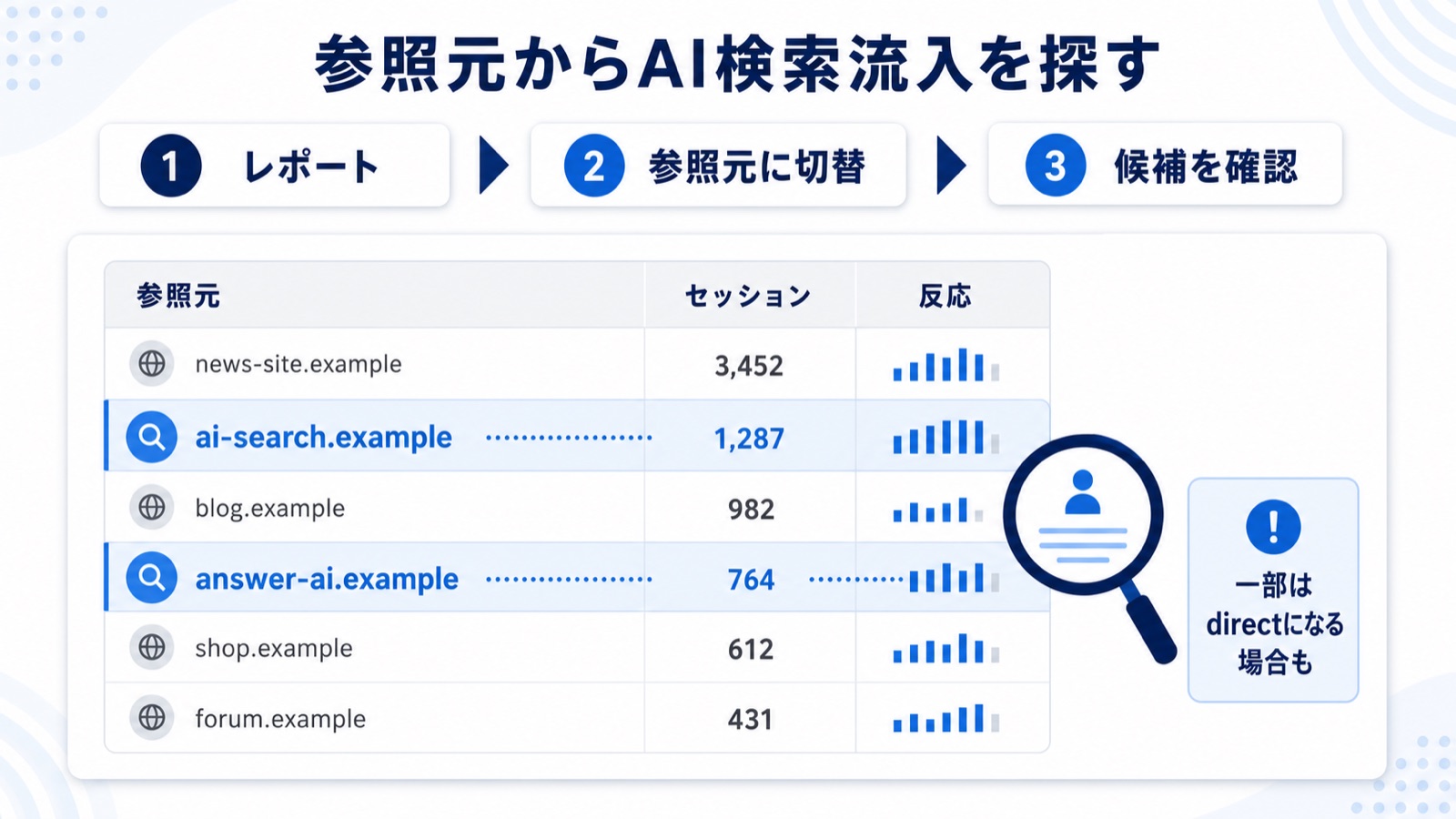The image size is (1456, 819).
Task: Click the bar chart in shop.example row
Action: tap(946, 649)
